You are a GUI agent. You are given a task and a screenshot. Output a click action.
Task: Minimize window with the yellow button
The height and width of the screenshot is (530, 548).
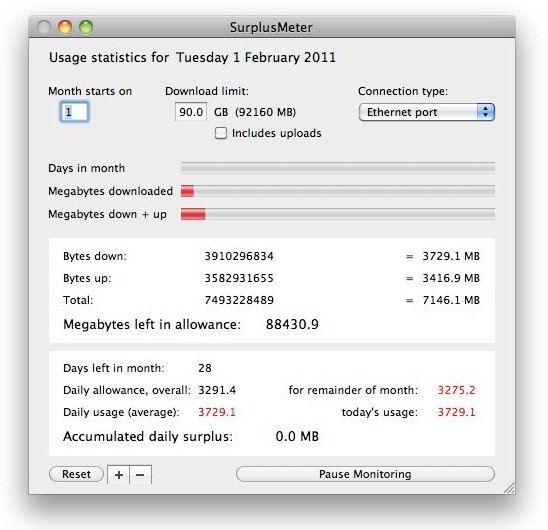[x=65, y=27]
